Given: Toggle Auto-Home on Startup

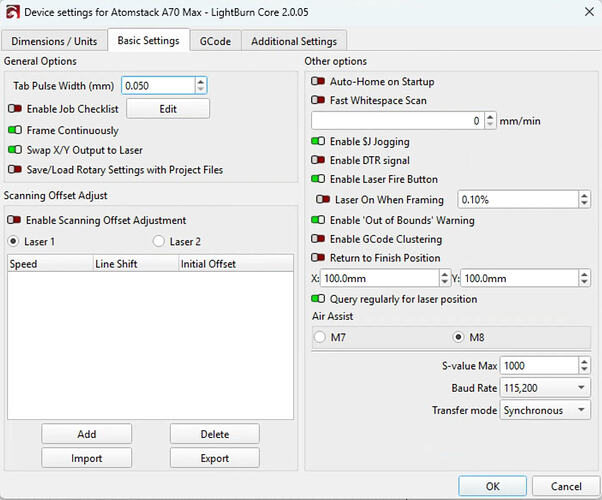Looking at the screenshot, I should 318,81.
